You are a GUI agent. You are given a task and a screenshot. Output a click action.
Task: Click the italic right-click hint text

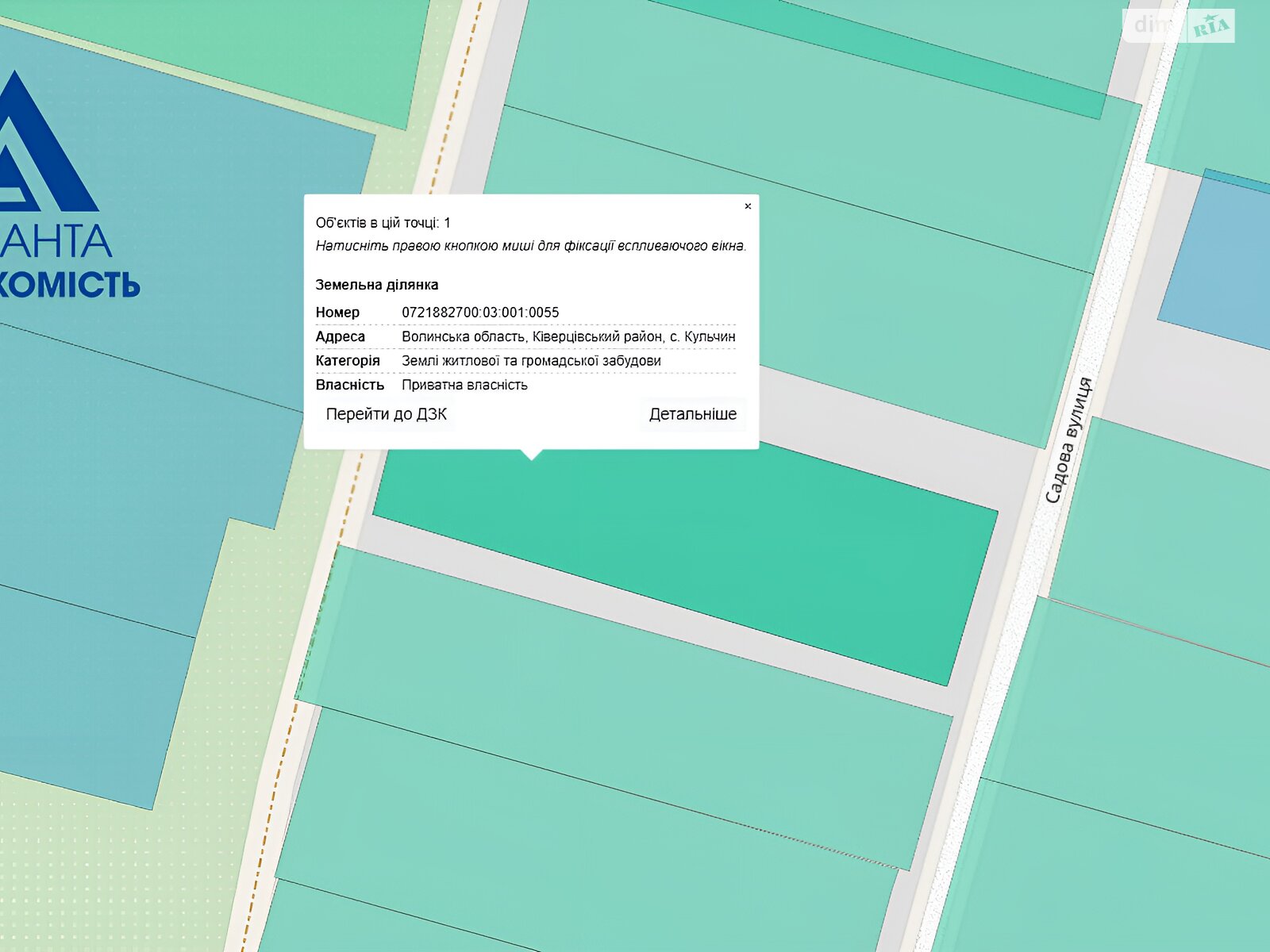coord(530,246)
